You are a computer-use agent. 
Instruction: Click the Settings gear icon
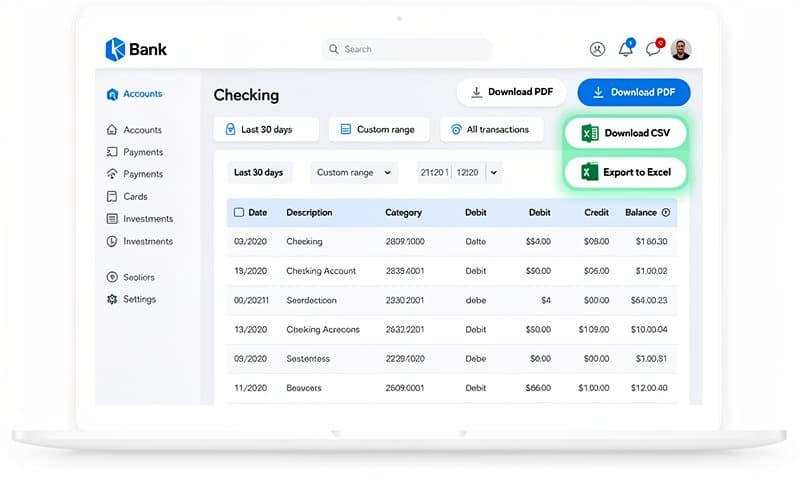point(112,299)
